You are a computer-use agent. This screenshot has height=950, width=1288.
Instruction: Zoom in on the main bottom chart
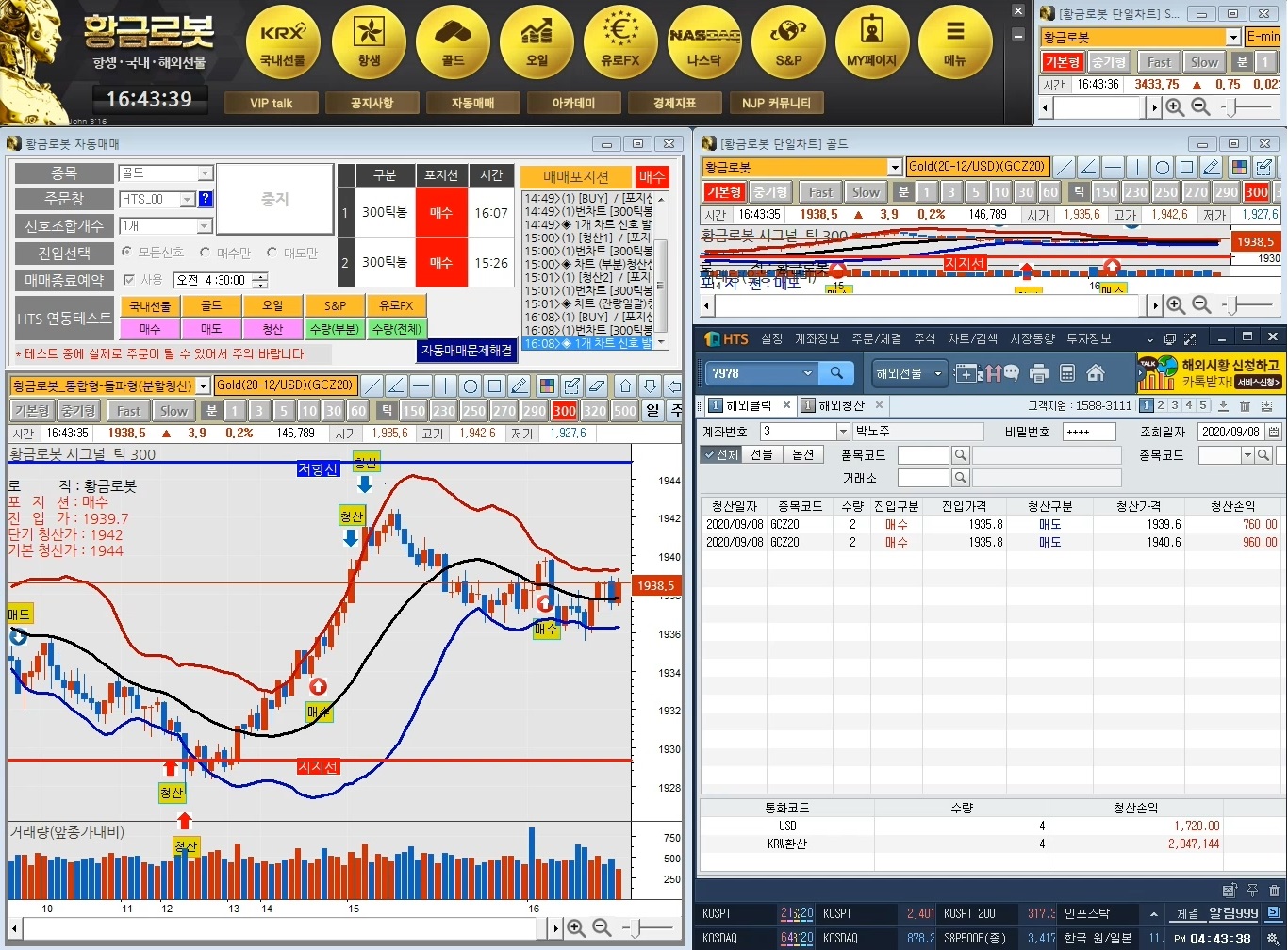(x=575, y=928)
